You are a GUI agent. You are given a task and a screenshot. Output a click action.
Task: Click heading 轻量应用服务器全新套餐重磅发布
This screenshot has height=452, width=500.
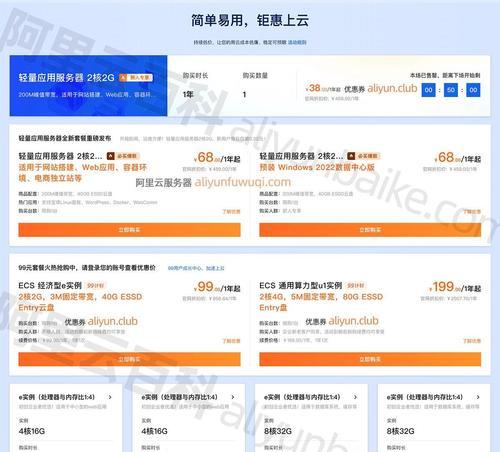[65, 138]
